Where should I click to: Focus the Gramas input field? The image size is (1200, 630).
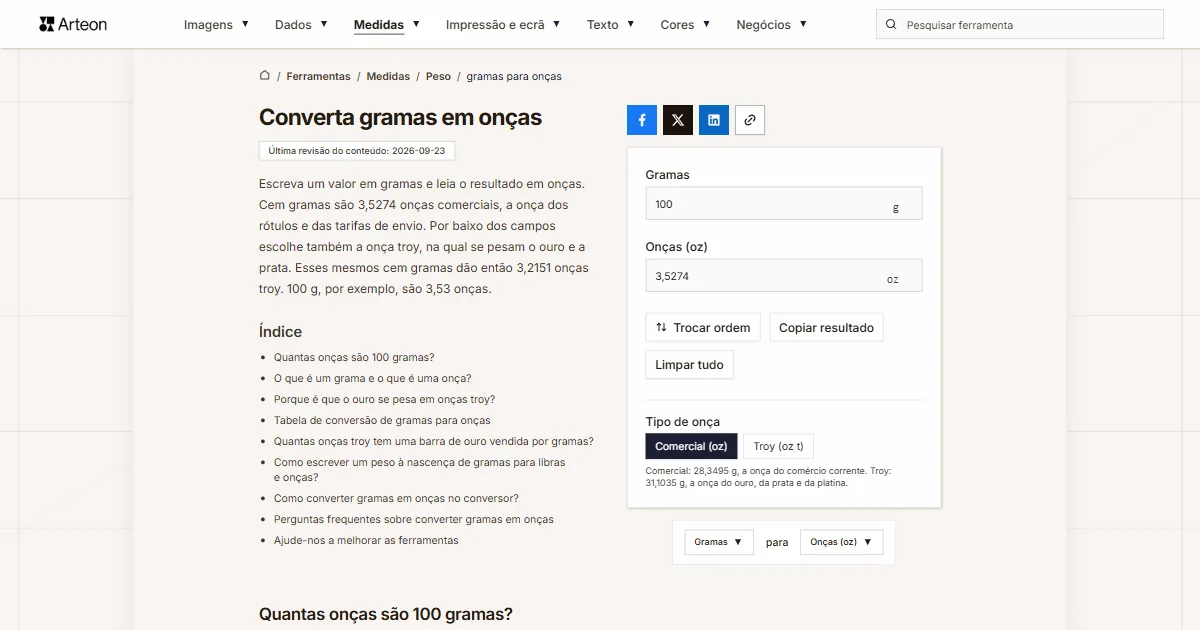coord(784,204)
